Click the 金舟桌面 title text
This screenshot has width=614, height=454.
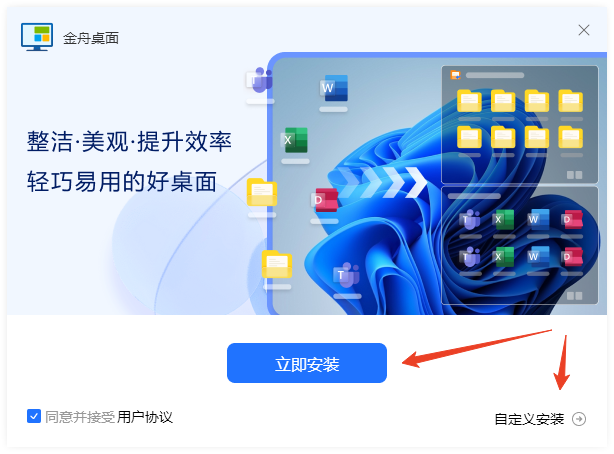(x=91, y=38)
